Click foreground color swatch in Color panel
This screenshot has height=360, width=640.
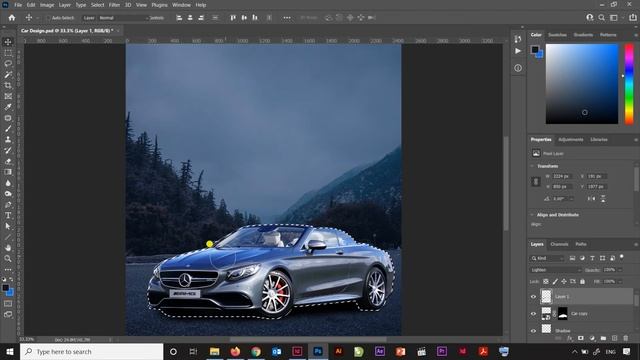[535, 50]
